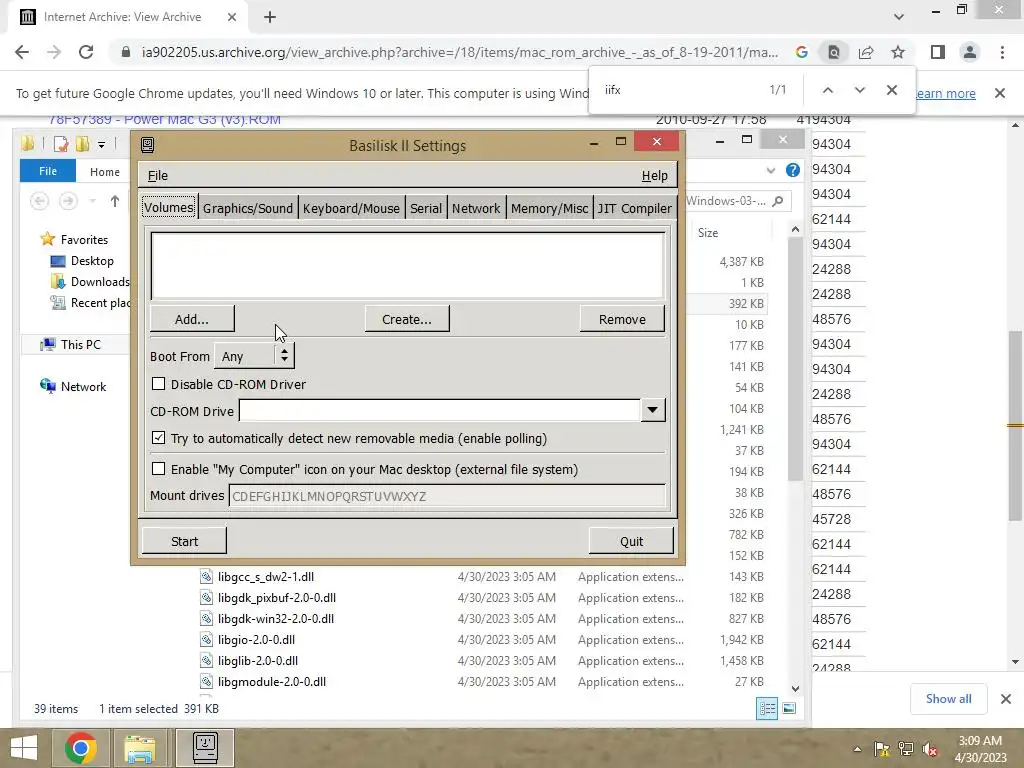Image resolution: width=1024 pixels, height=768 pixels.
Task: Select libgio-2.0-0.dll file
Action: tap(256, 639)
